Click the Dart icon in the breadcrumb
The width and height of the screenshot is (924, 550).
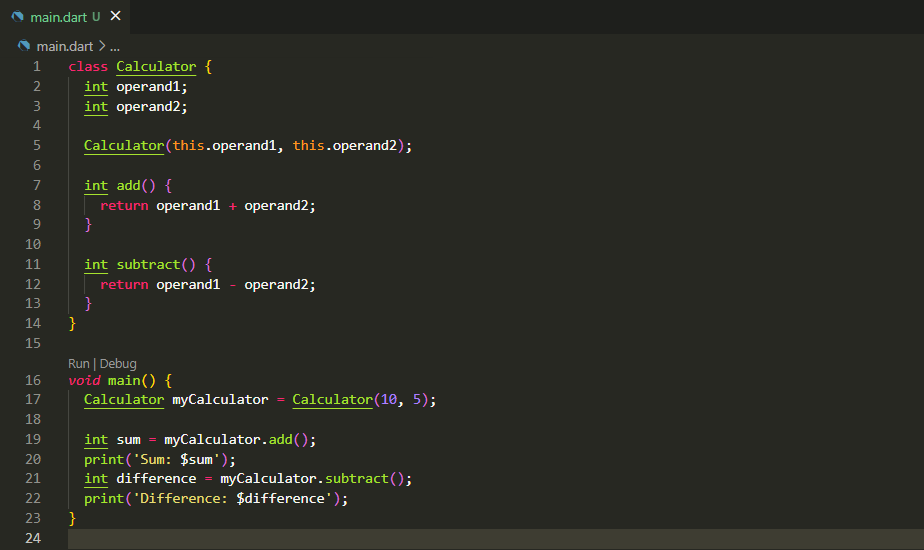pyautogui.click(x=24, y=45)
